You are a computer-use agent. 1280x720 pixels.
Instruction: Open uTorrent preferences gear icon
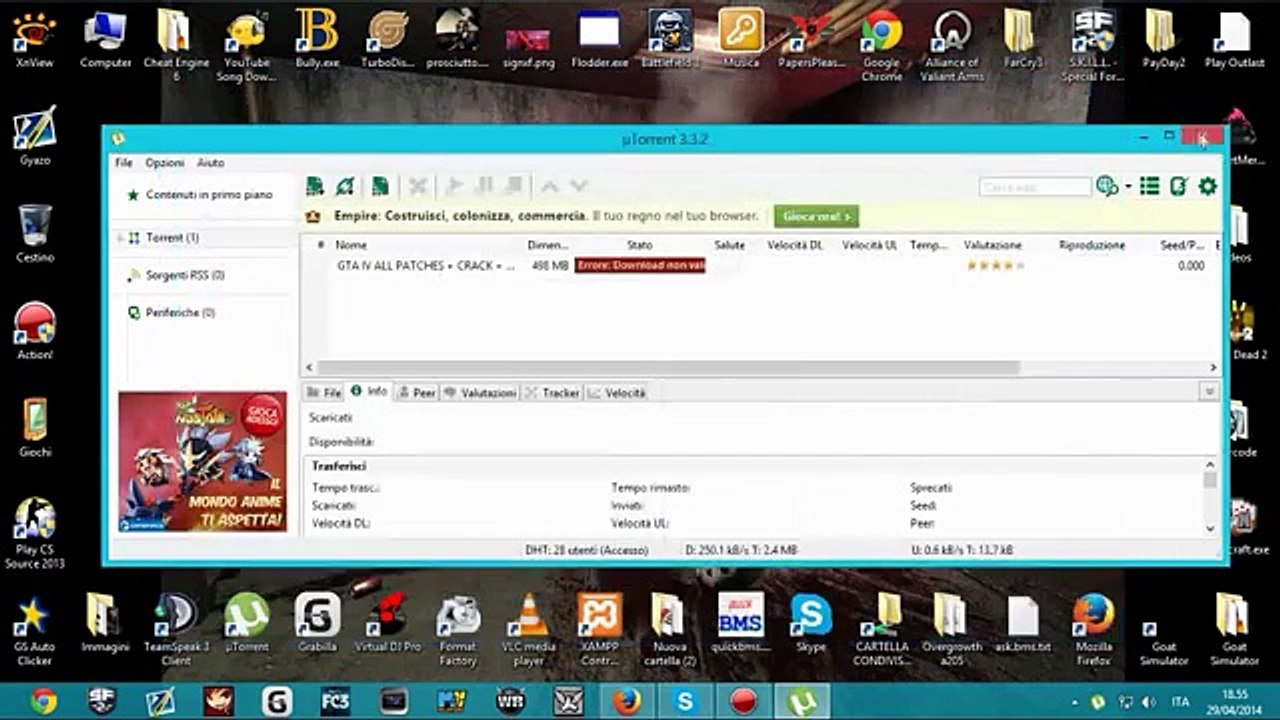1208,186
